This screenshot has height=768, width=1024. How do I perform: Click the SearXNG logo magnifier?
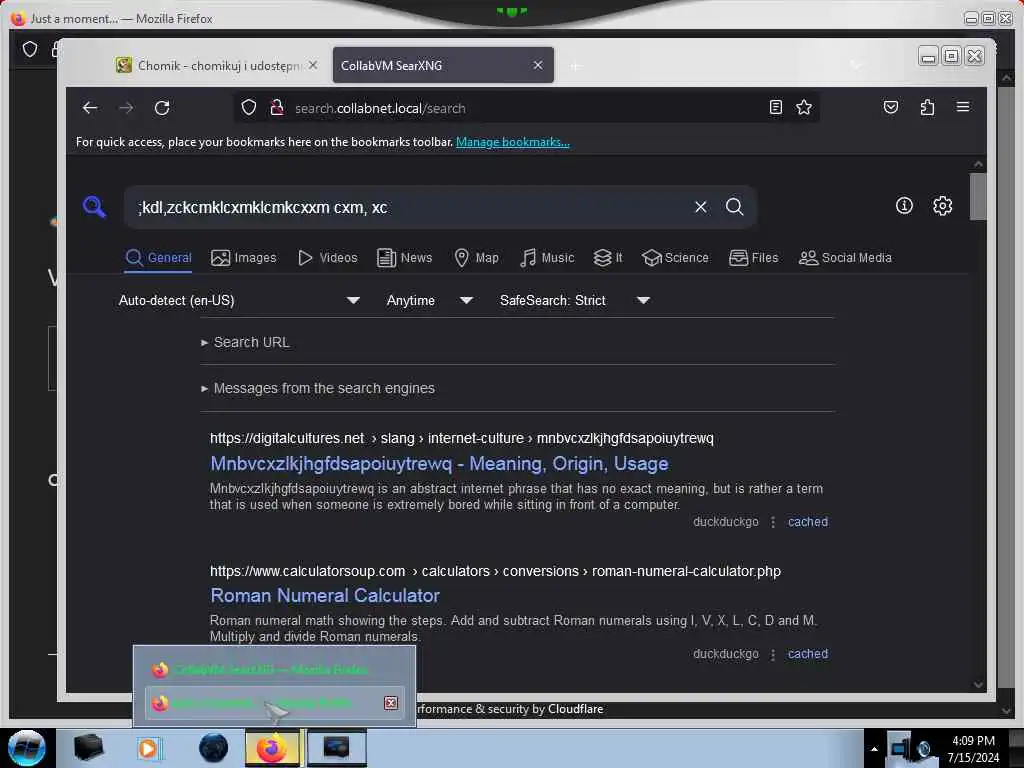tap(95, 206)
